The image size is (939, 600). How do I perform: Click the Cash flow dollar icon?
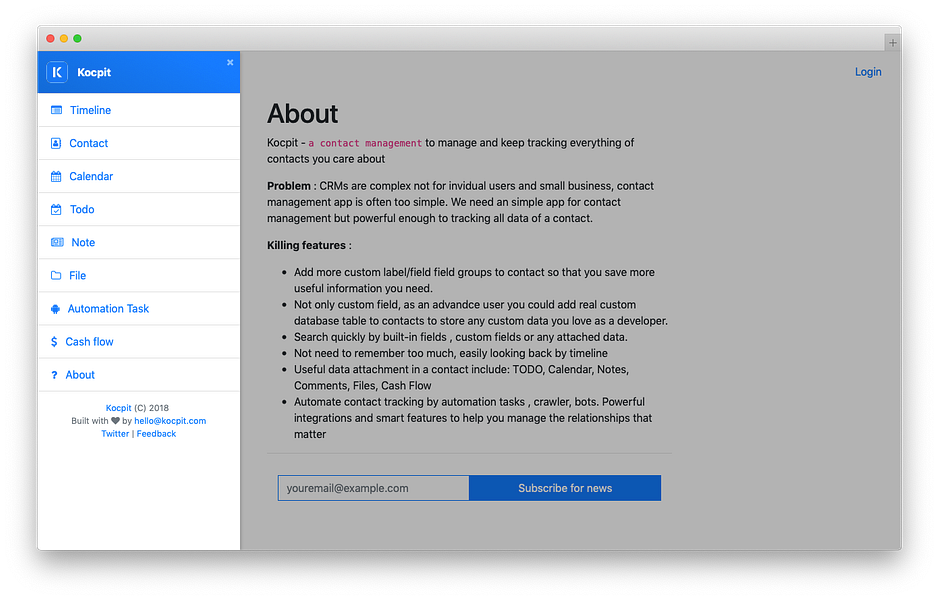click(54, 342)
